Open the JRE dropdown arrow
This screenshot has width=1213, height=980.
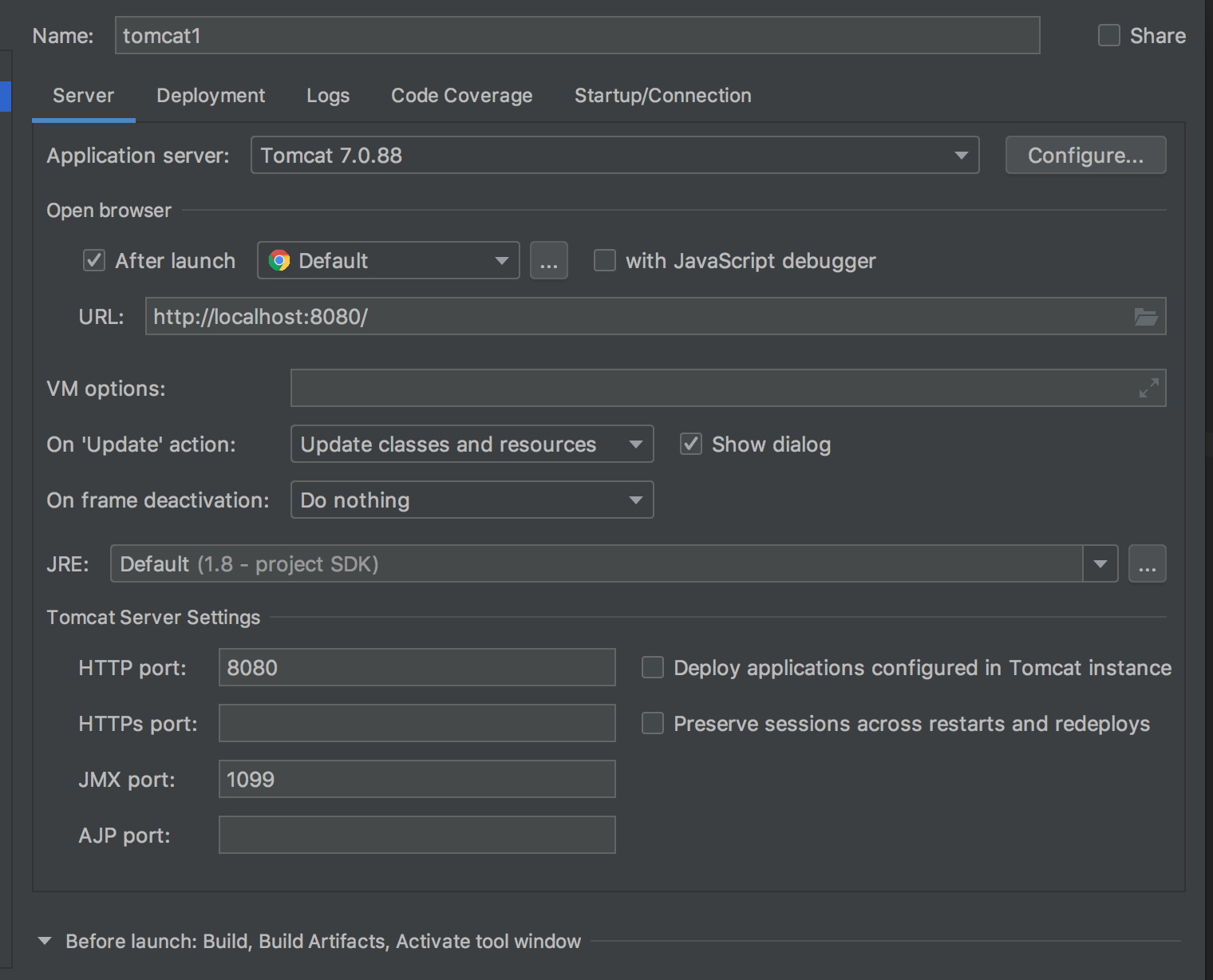tap(1100, 564)
